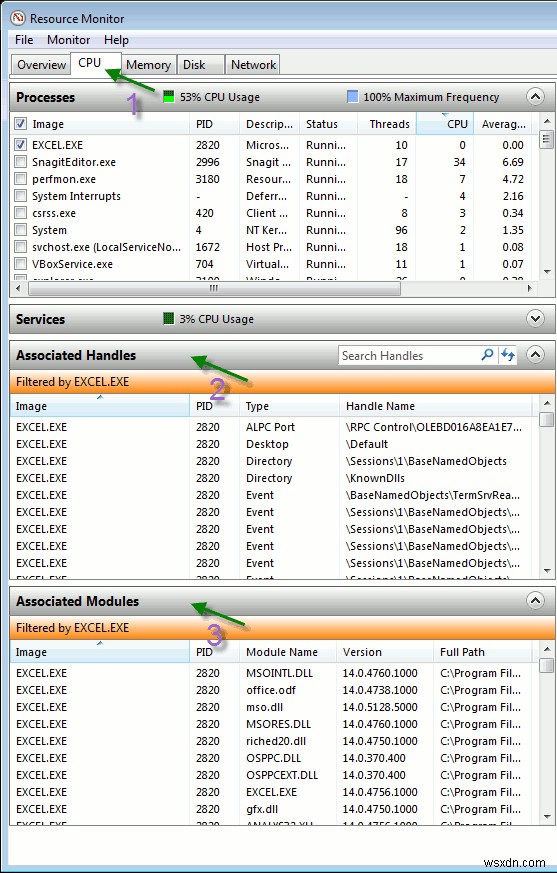The image size is (557, 873).
Task: Sort processes by the Threads column header
Action: 387,124
